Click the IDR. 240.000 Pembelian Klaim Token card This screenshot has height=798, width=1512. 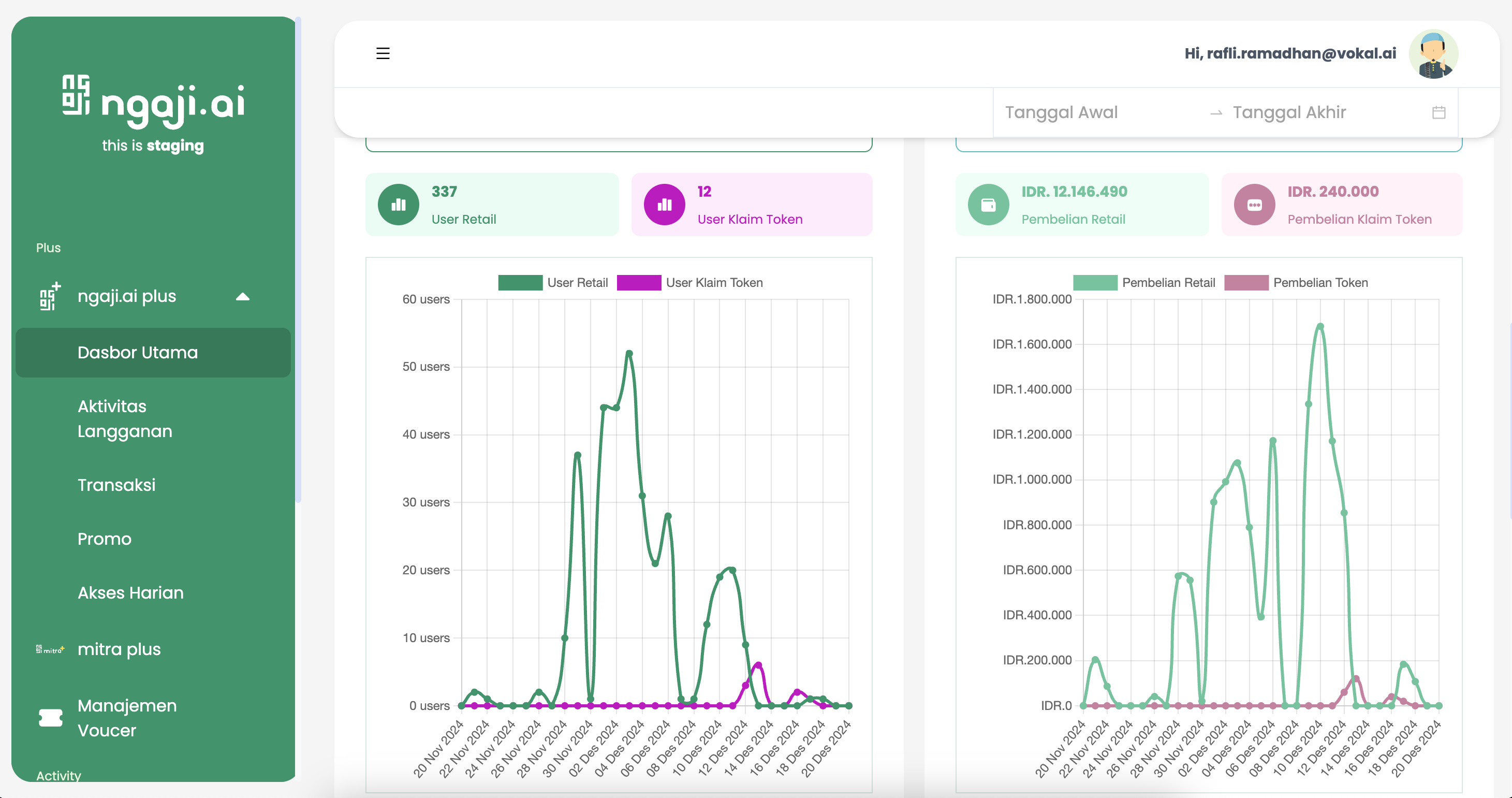(x=1342, y=205)
